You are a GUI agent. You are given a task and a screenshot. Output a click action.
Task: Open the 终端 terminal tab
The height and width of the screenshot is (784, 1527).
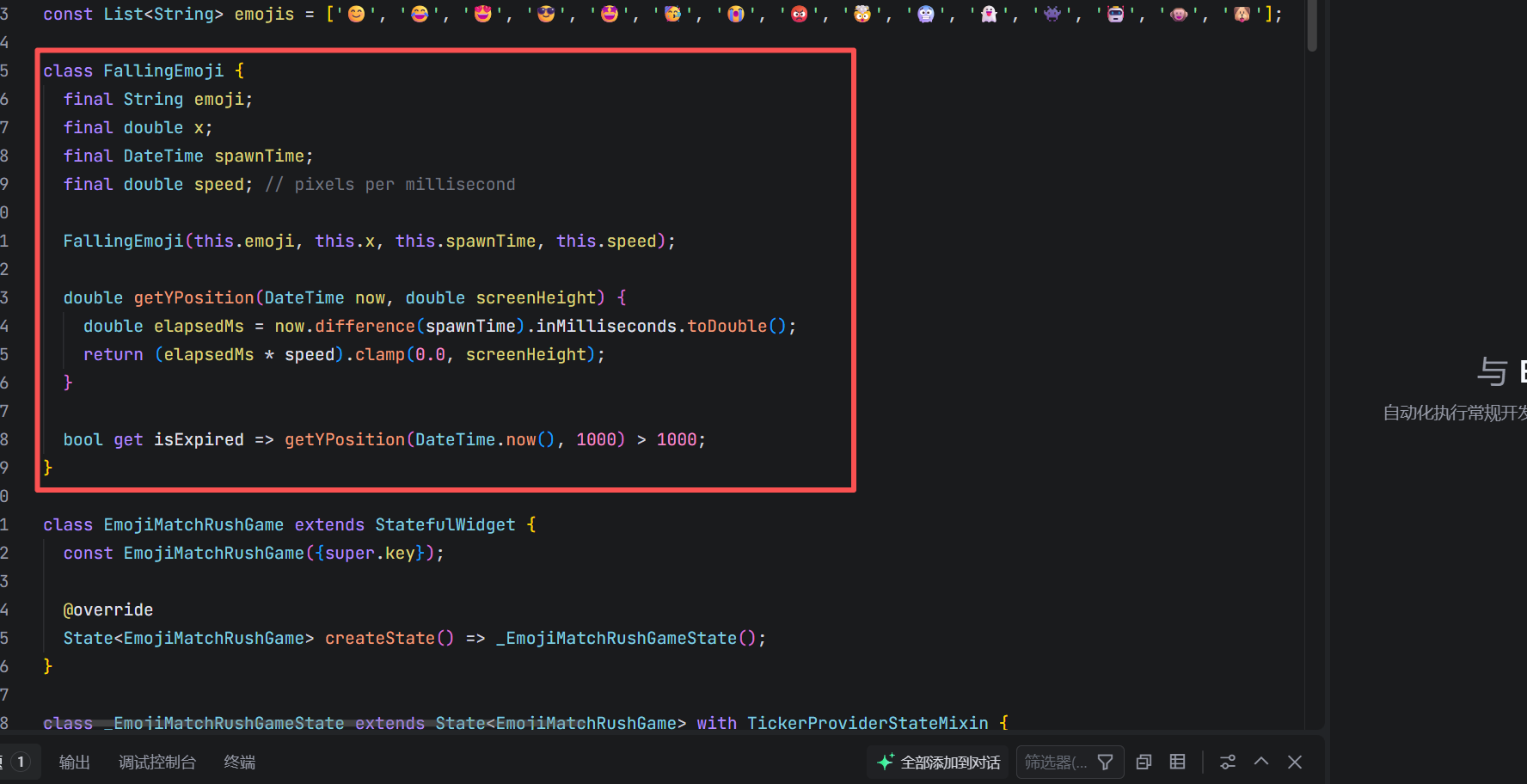(239, 762)
